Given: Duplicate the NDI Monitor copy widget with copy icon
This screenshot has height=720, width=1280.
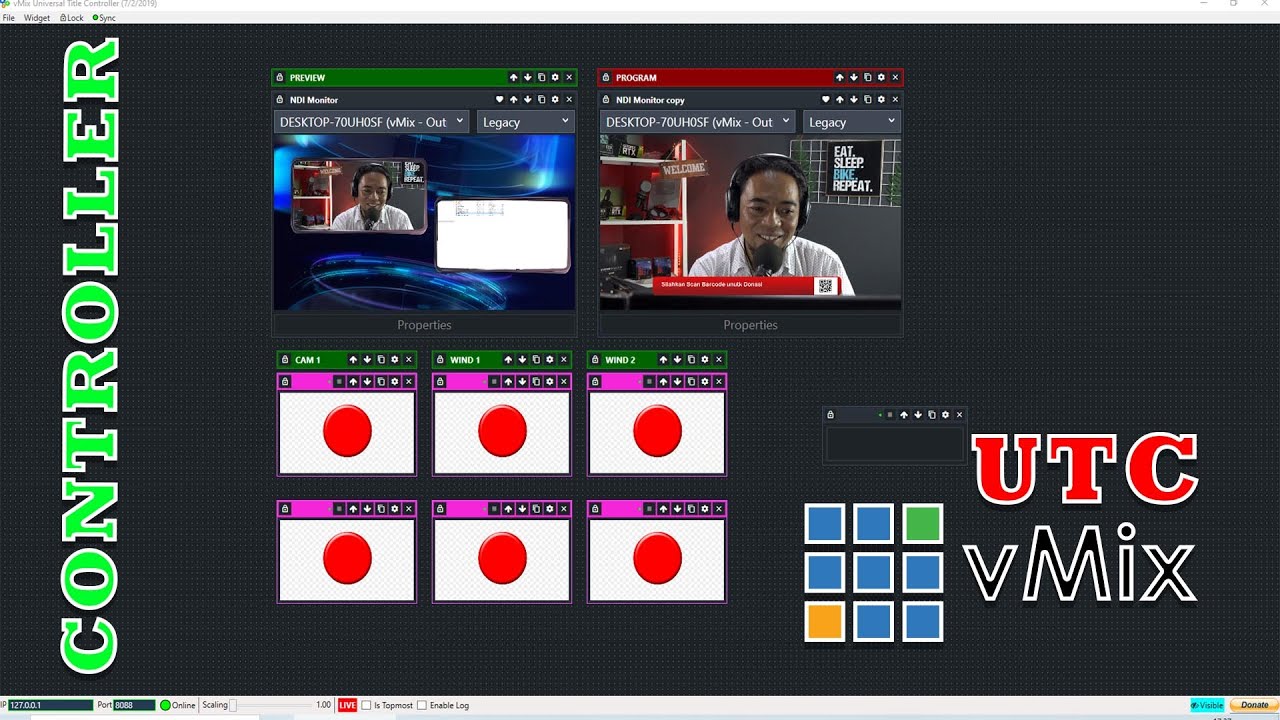Looking at the screenshot, I should click(868, 99).
